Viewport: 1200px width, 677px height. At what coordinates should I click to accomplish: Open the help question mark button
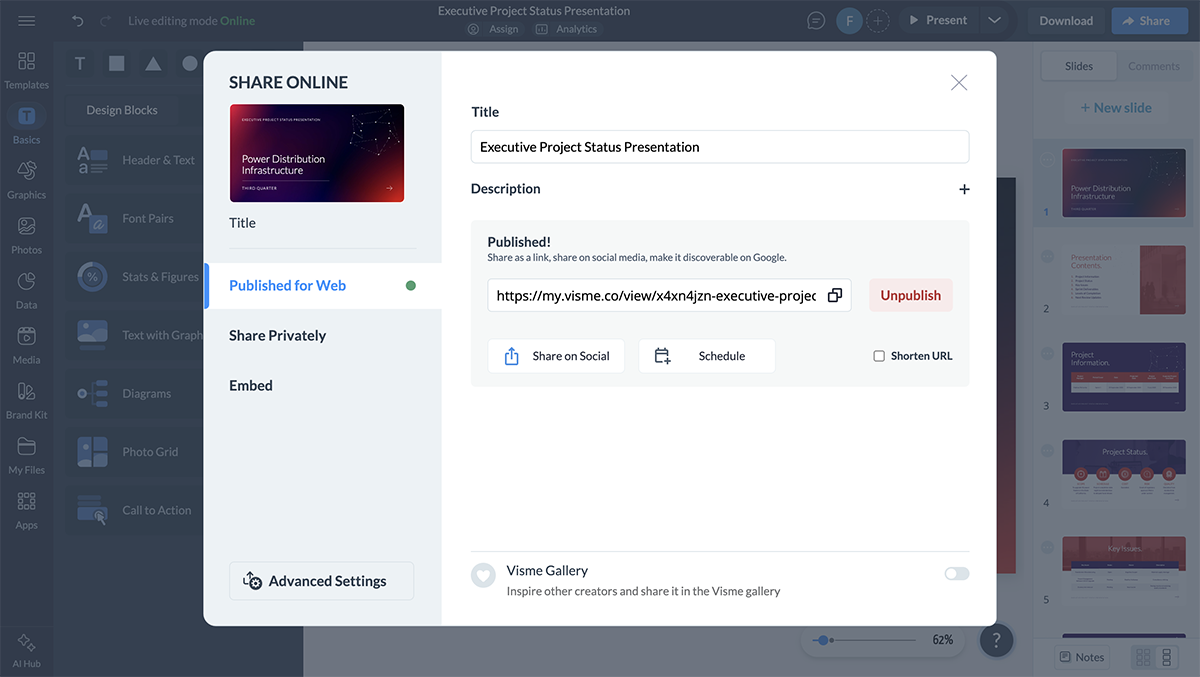pos(996,640)
